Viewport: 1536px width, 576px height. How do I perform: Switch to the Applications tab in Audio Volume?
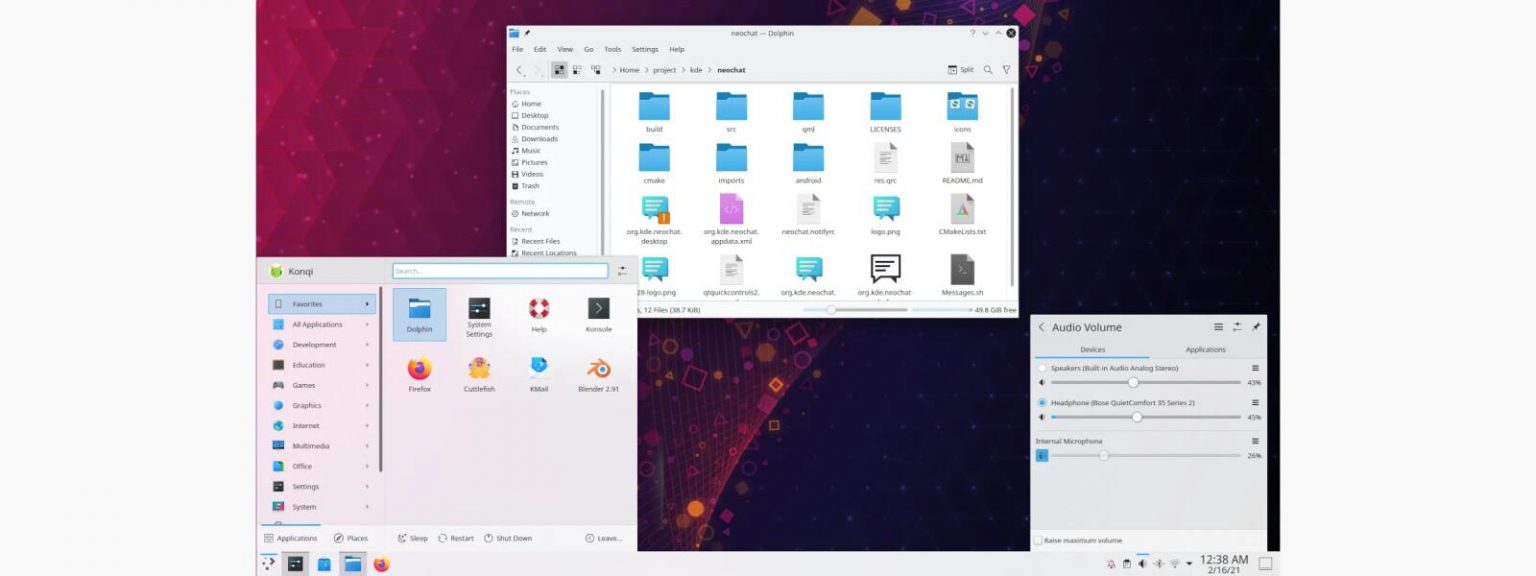tap(1205, 349)
